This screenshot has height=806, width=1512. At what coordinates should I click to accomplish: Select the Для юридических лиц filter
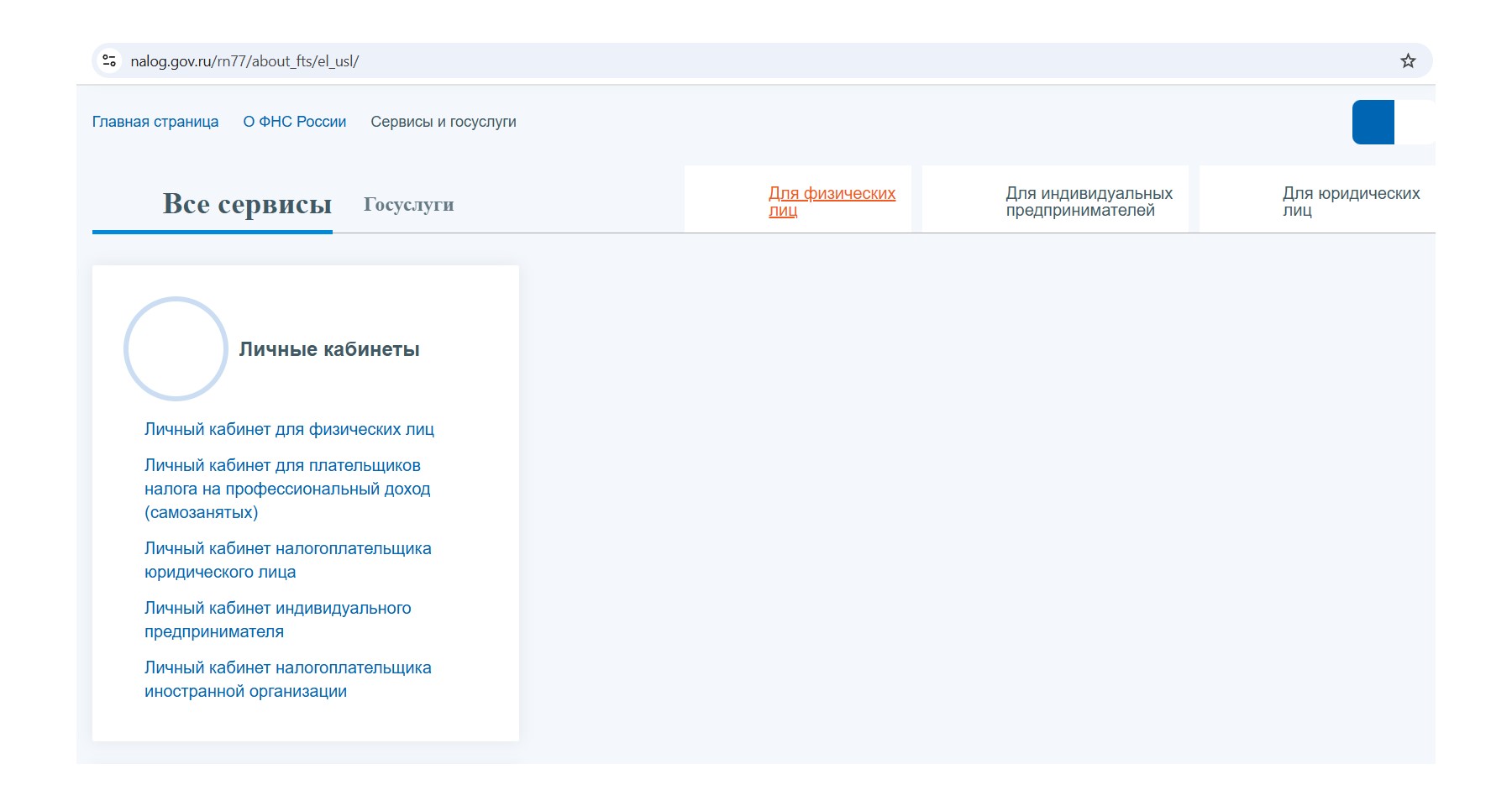1350,201
